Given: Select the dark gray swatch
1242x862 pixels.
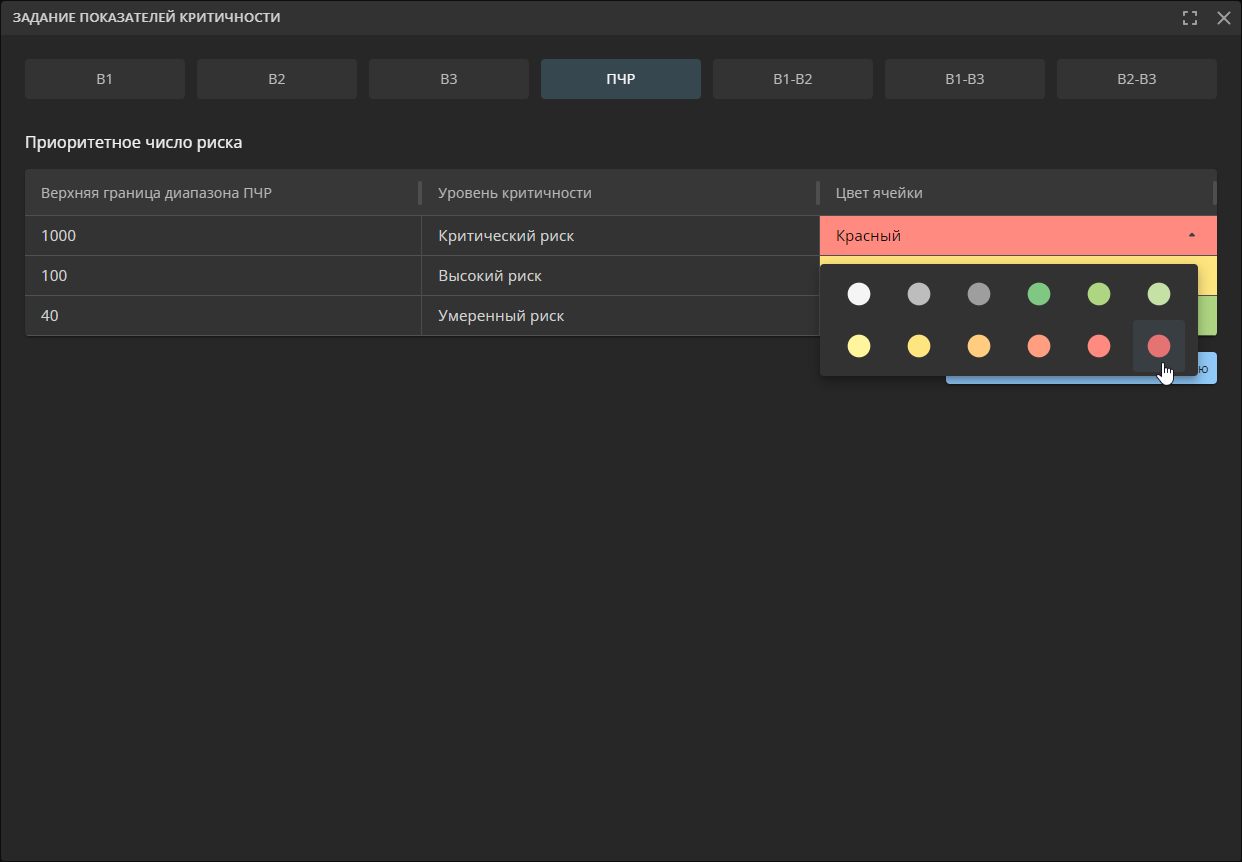Looking at the screenshot, I should point(979,294).
